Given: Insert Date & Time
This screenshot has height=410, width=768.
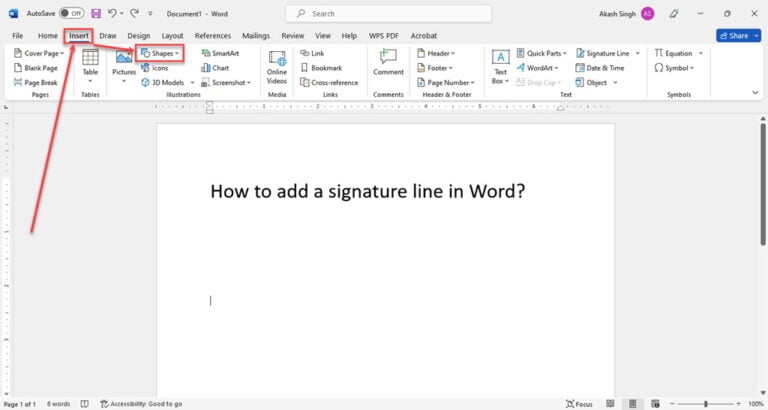Looking at the screenshot, I should (x=600, y=68).
